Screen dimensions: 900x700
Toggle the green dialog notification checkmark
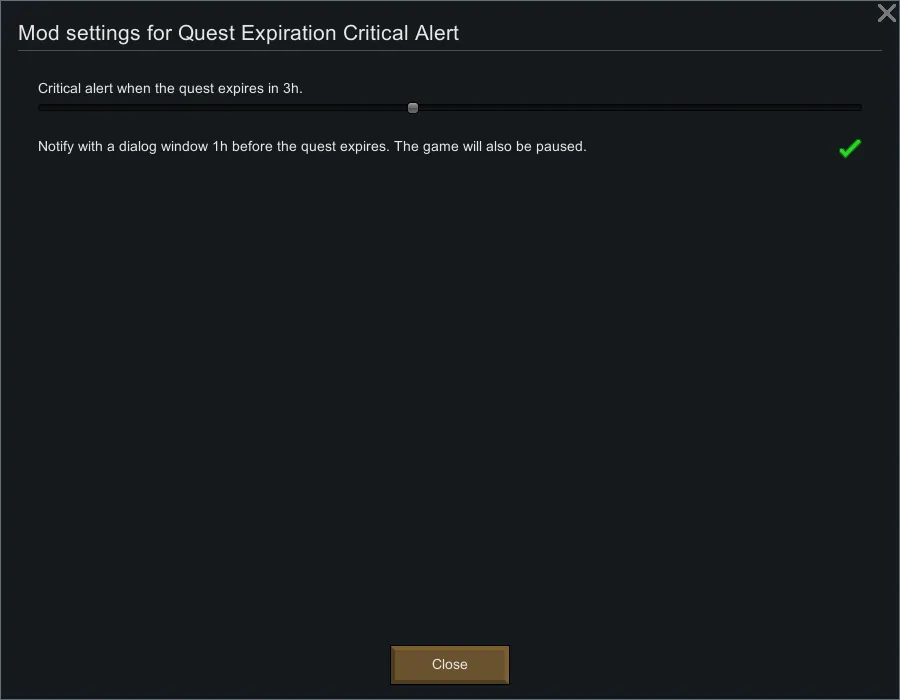(x=850, y=148)
